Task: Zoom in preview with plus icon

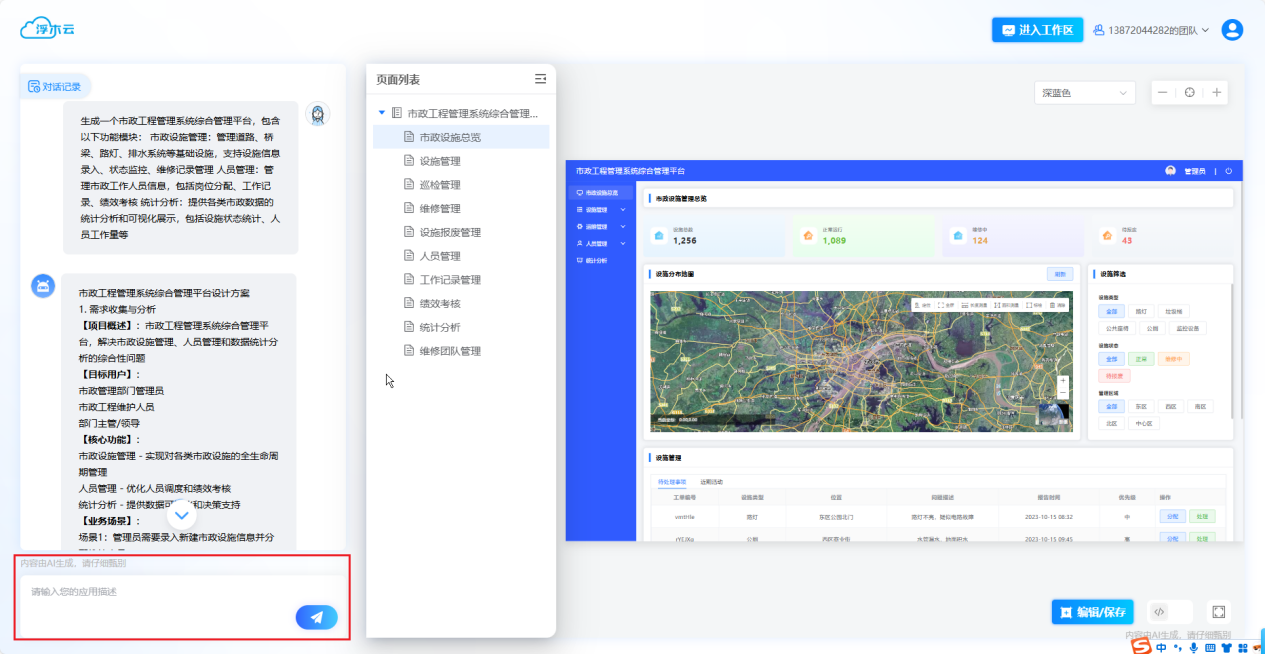Action: click(x=1216, y=92)
